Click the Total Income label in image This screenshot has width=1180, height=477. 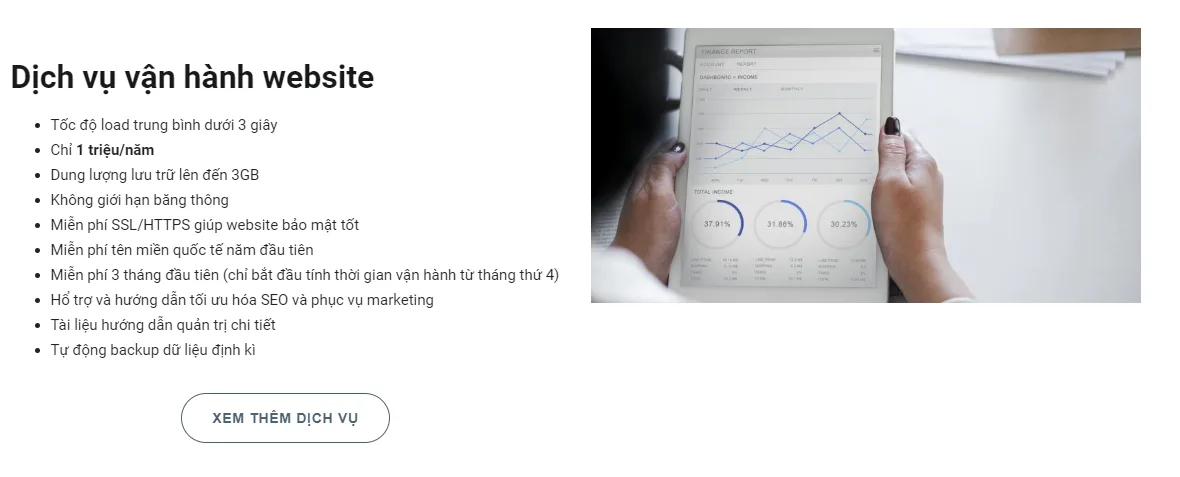(712, 192)
